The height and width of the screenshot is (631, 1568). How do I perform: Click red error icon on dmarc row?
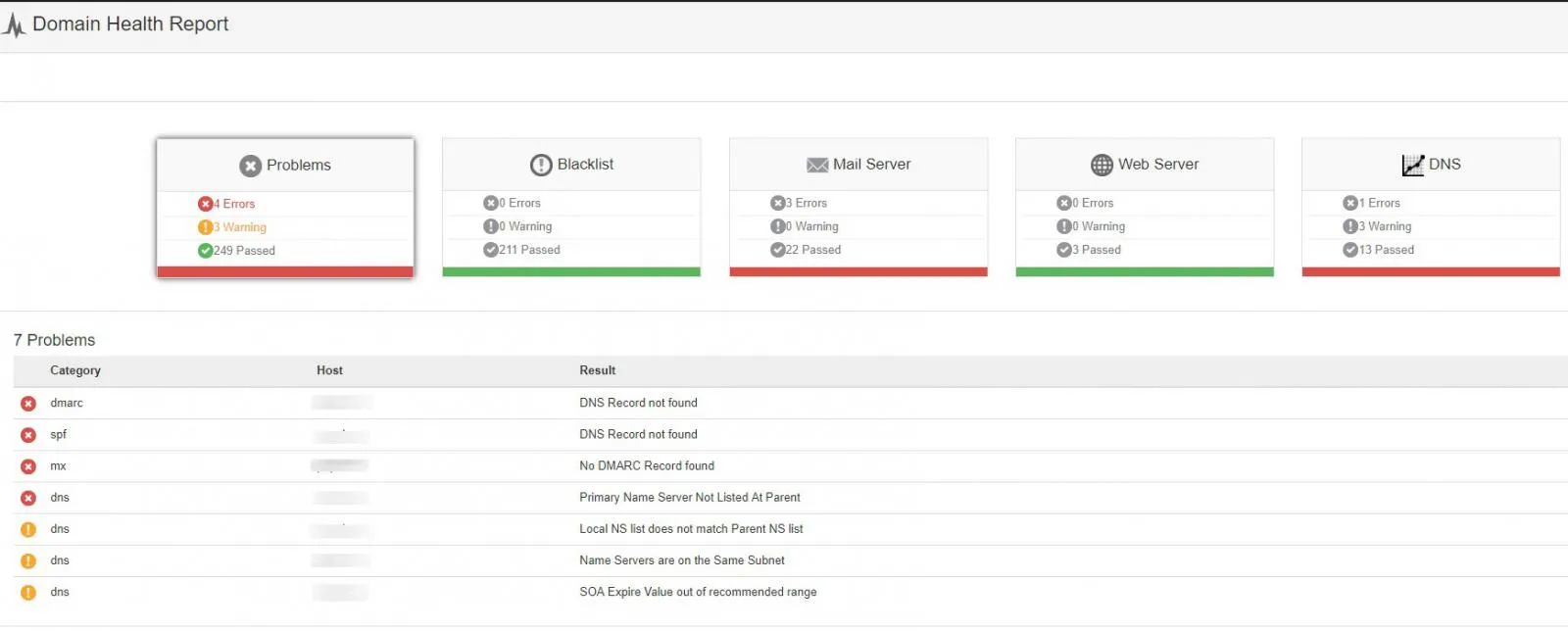[x=28, y=404]
